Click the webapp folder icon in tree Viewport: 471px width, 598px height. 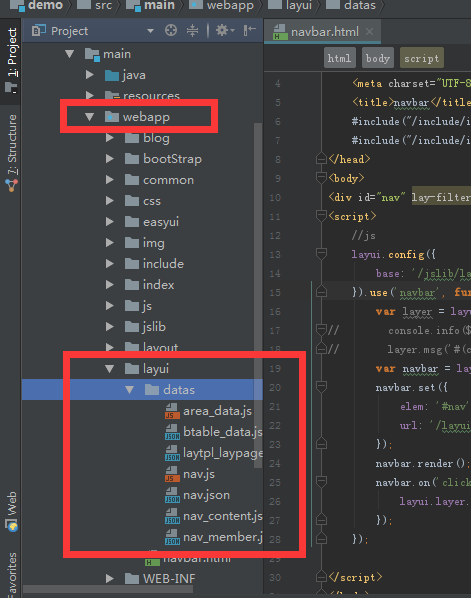point(112,117)
